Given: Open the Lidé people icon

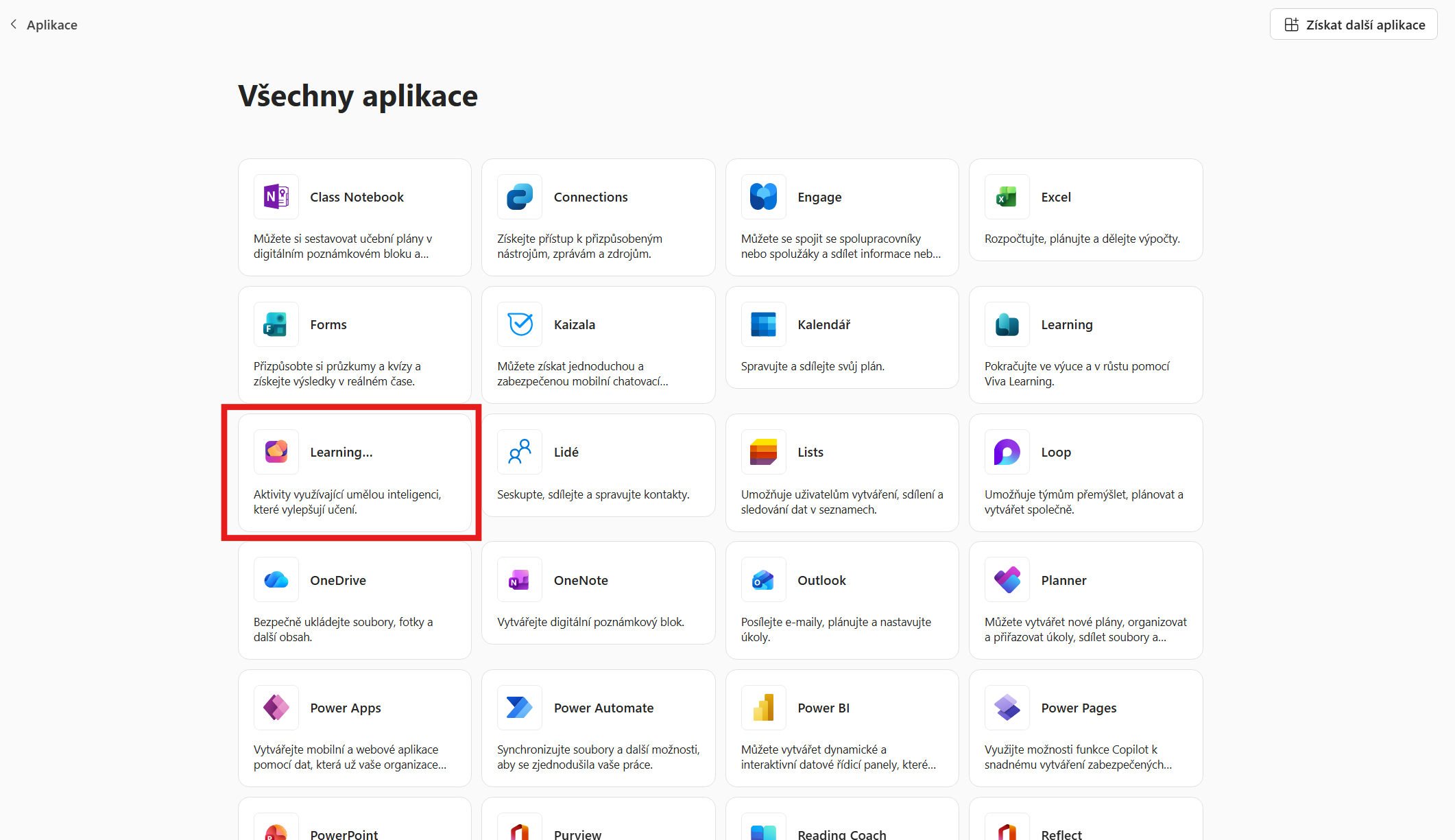Looking at the screenshot, I should coord(520,452).
